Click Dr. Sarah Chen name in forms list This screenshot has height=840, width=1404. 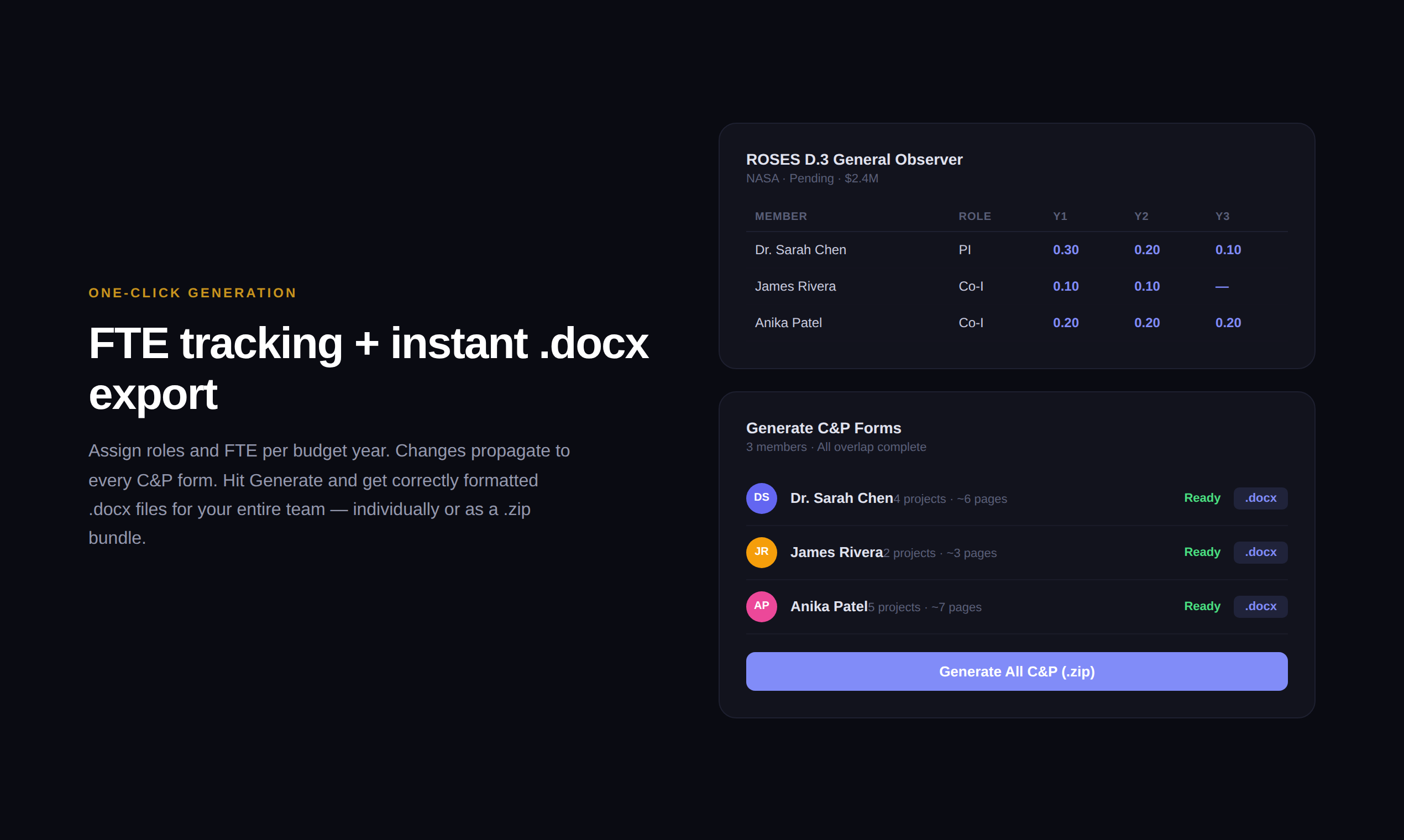(841, 498)
